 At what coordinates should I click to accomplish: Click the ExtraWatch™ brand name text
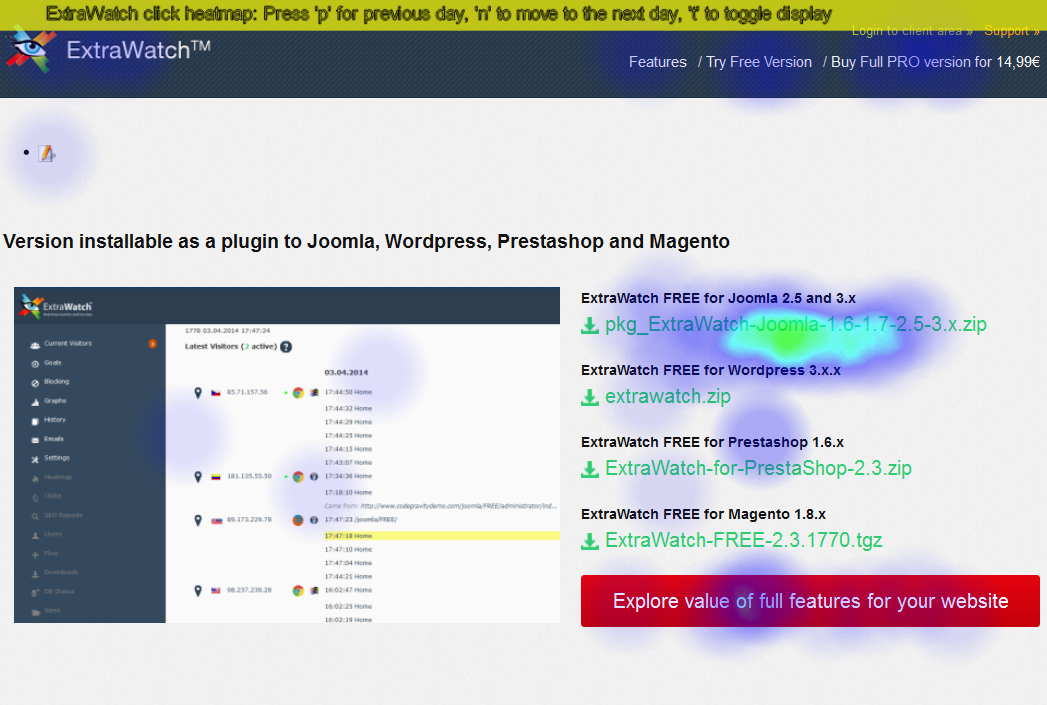click(x=138, y=50)
